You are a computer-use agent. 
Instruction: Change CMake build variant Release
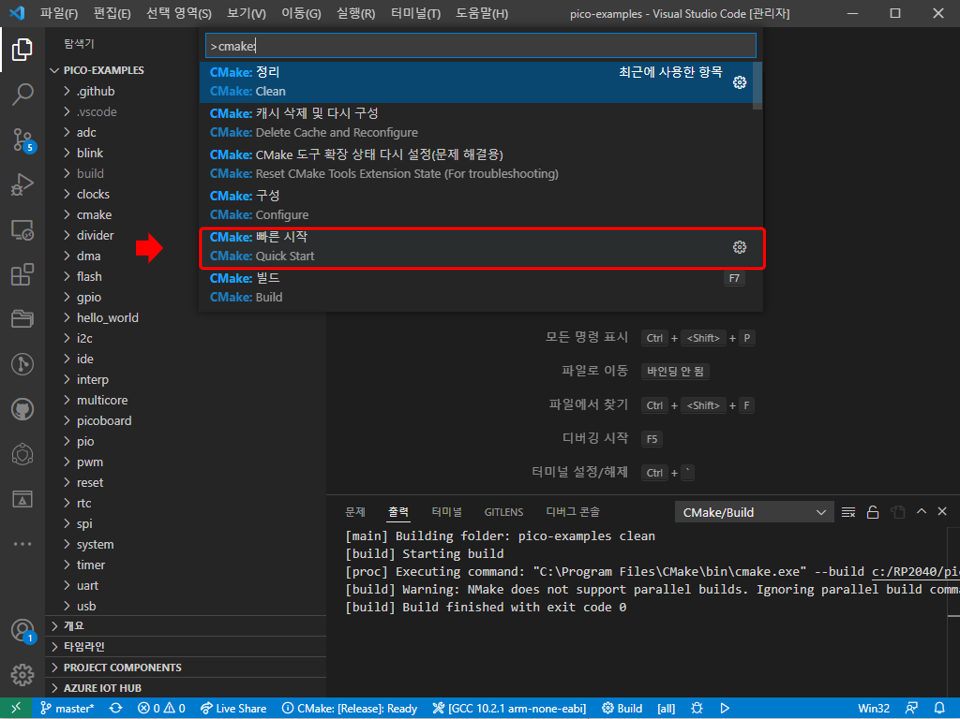[350, 708]
